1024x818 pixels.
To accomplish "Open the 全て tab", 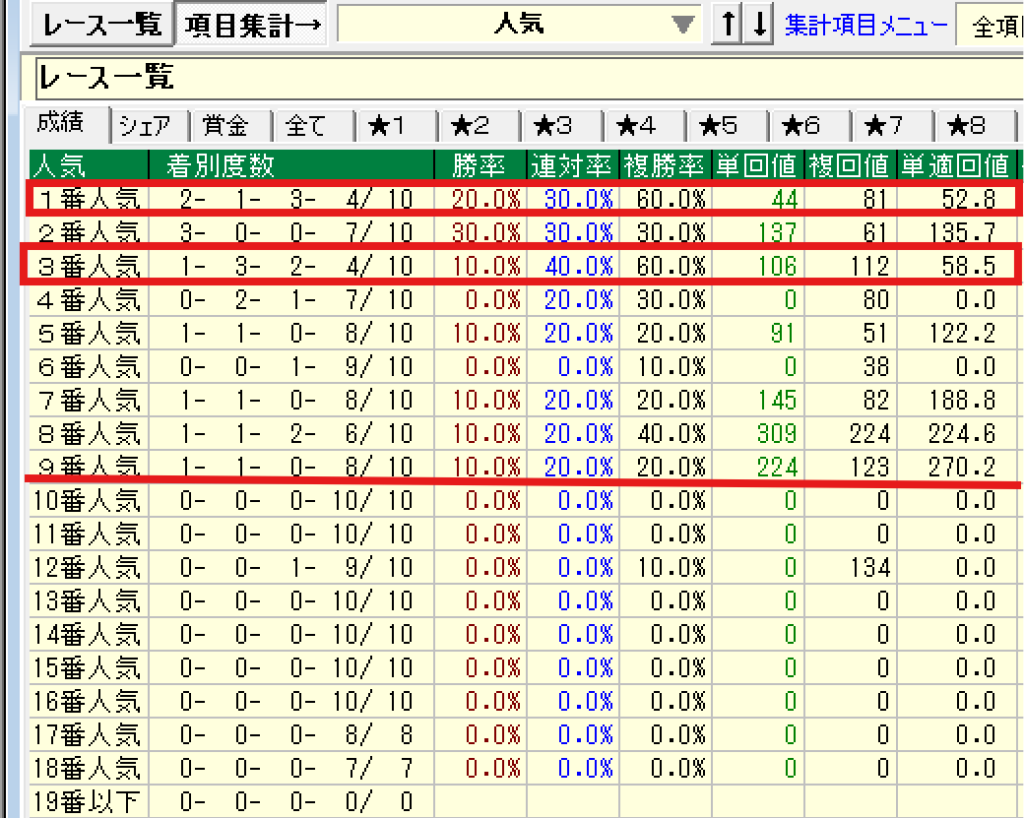I will pyautogui.click(x=313, y=126).
